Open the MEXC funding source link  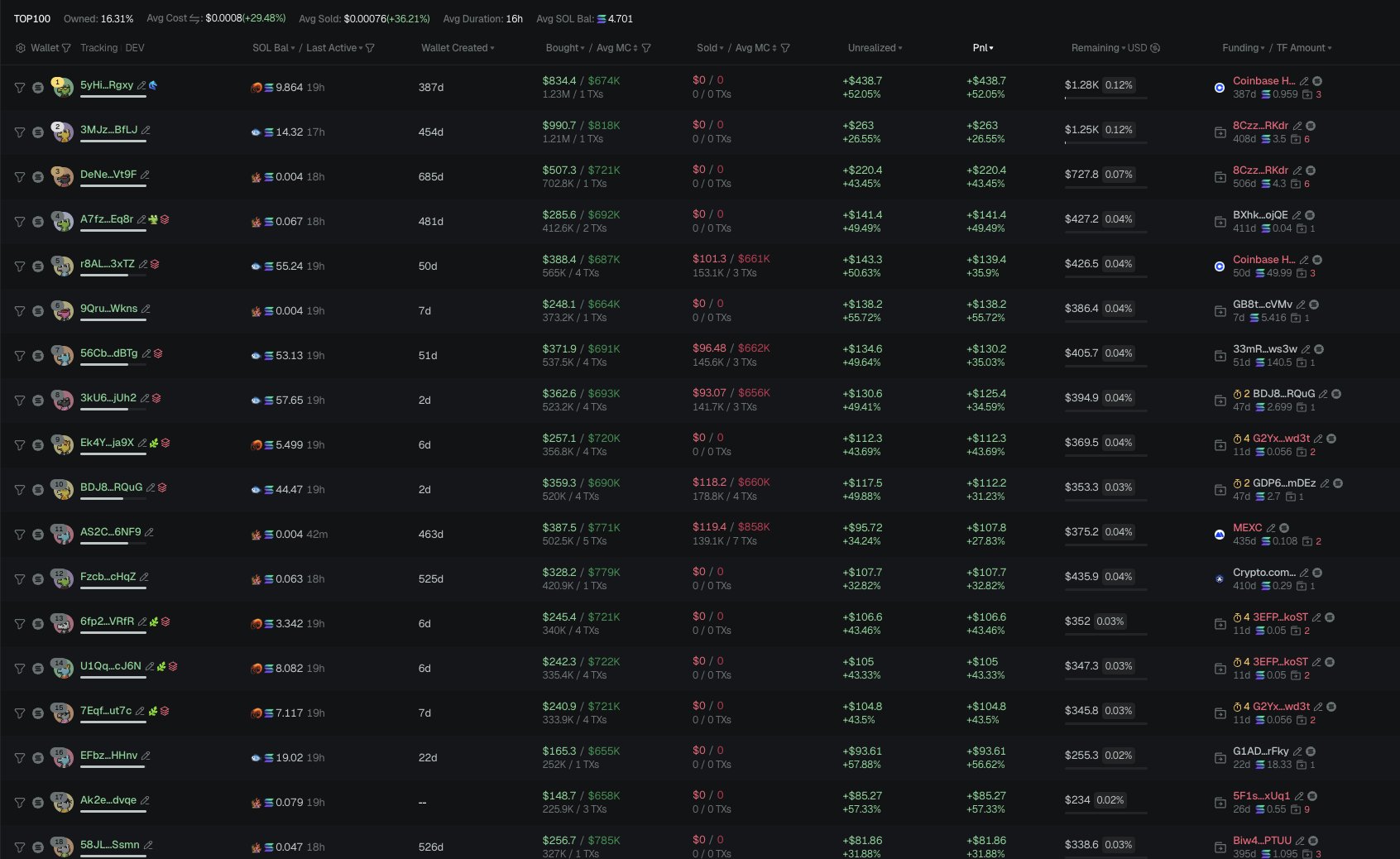(1247, 528)
